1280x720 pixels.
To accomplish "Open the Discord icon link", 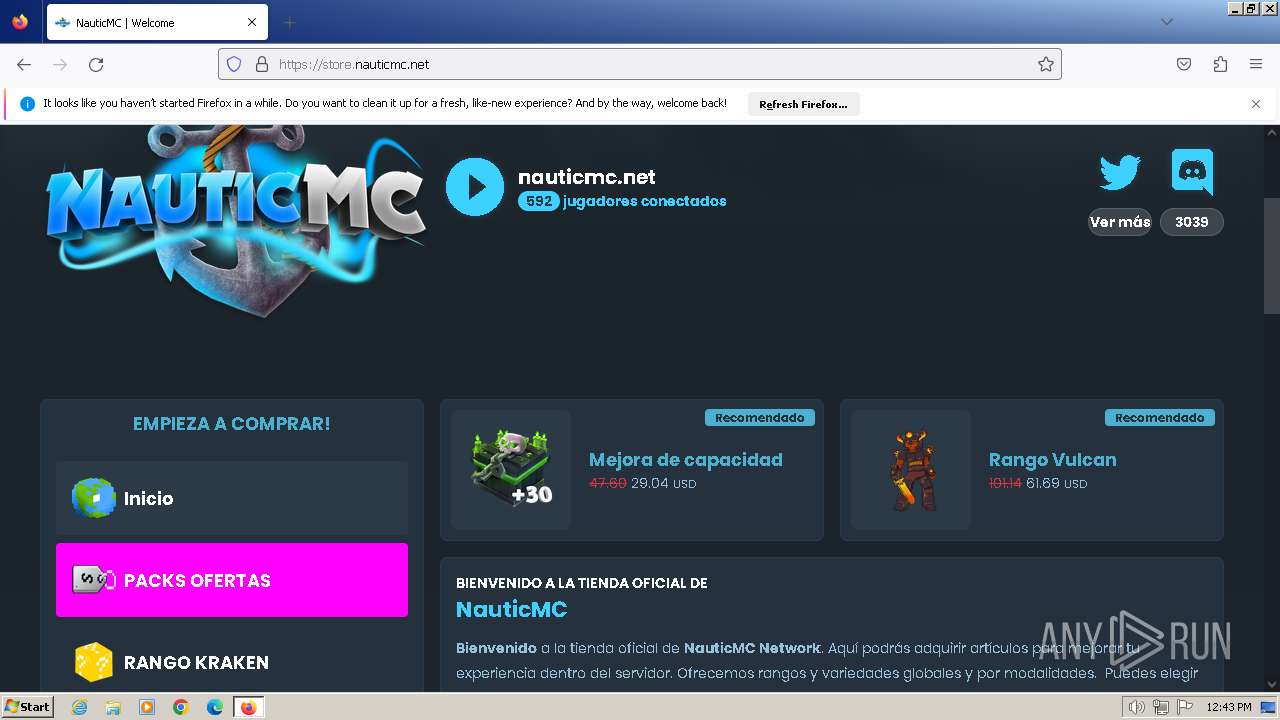I will pyautogui.click(x=1192, y=171).
